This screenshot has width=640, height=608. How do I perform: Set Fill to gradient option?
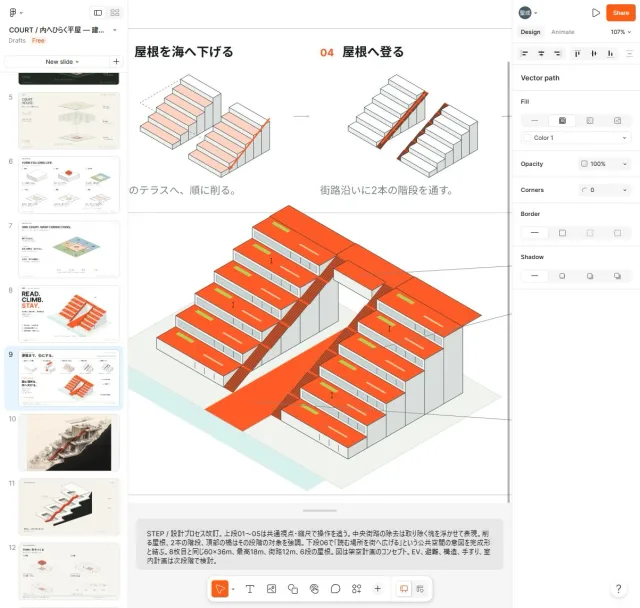pyautogui.click(x=590, y=121)
